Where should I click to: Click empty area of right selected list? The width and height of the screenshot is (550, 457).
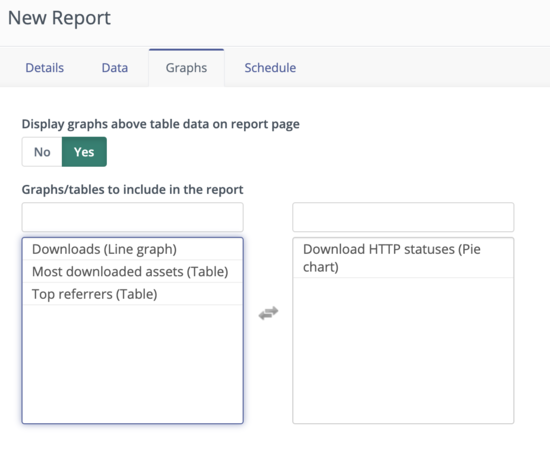click(x=403, y=350)
